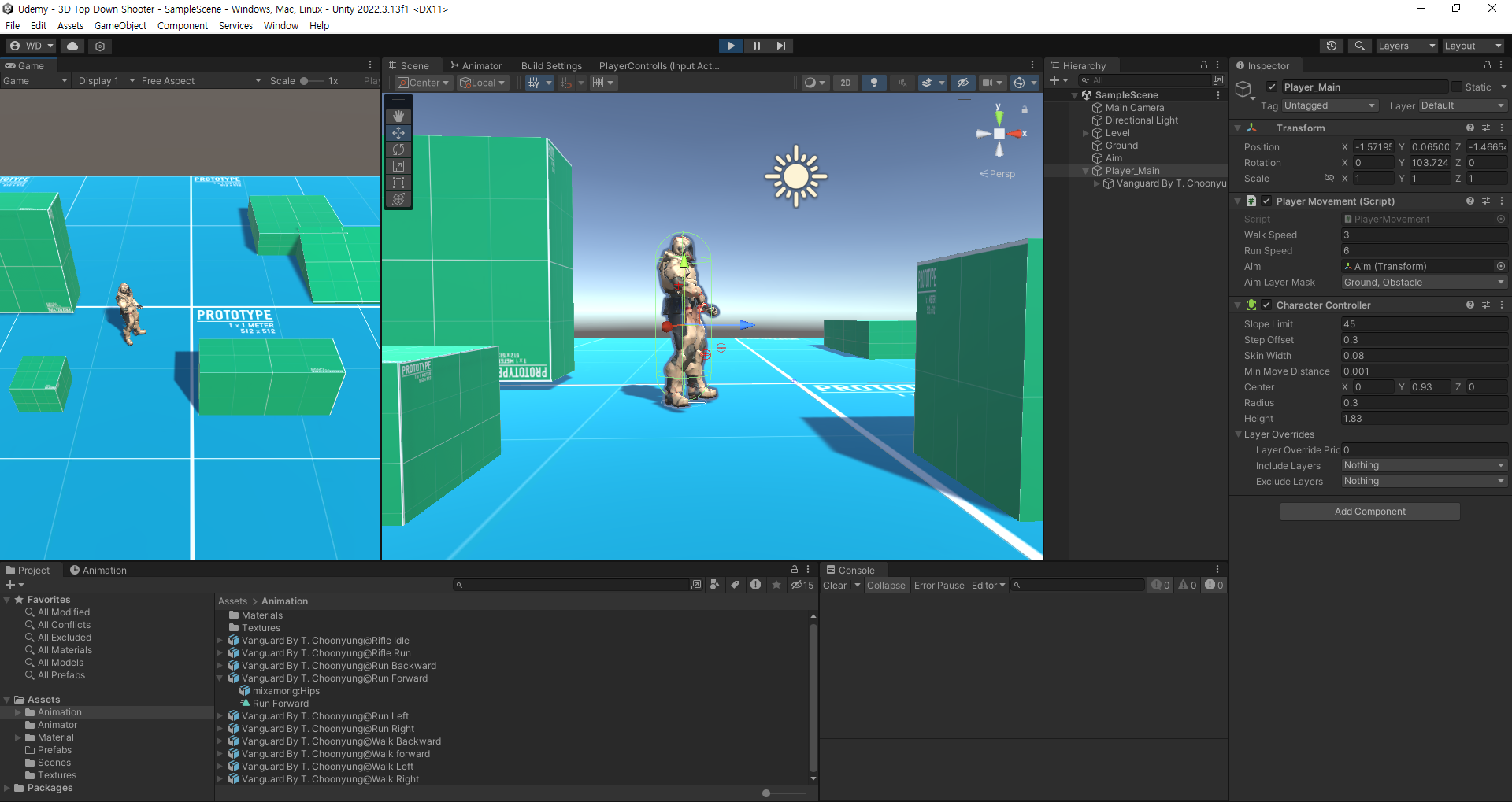The width and height of the screenshot is (1512, 802).
Task: Toggle scene lighting bulb button
Action: pos(874,83)
